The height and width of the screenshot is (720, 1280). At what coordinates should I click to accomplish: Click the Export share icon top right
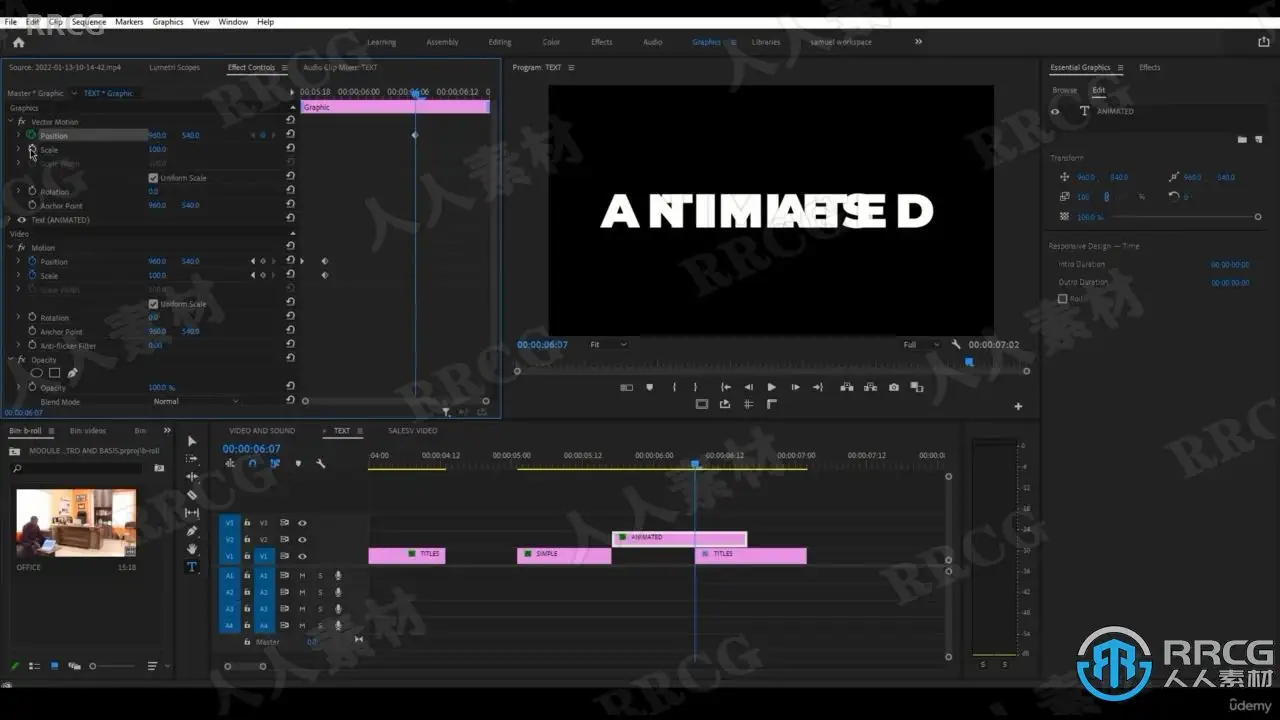pos(1263,42)
